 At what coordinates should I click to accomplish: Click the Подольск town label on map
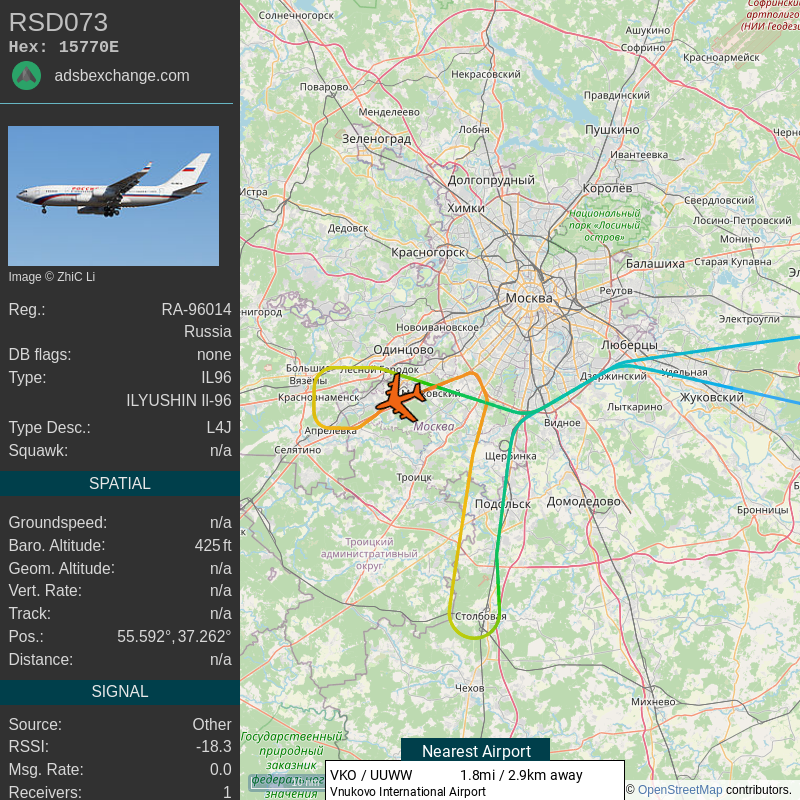pyautogui.click(x=503, y=504)
